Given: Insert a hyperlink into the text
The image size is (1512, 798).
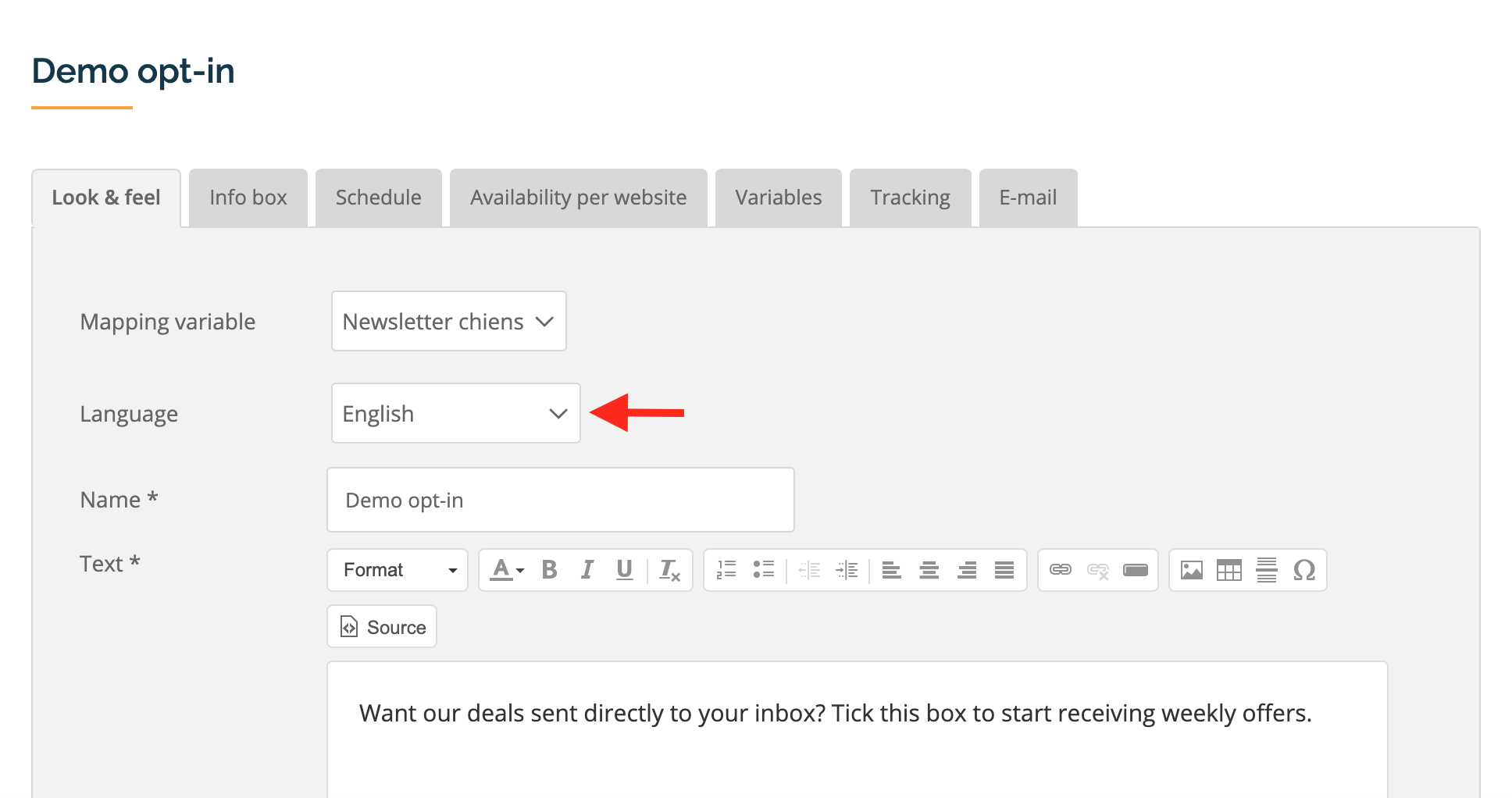Looking at the screenshot, I should [1061, 570].
